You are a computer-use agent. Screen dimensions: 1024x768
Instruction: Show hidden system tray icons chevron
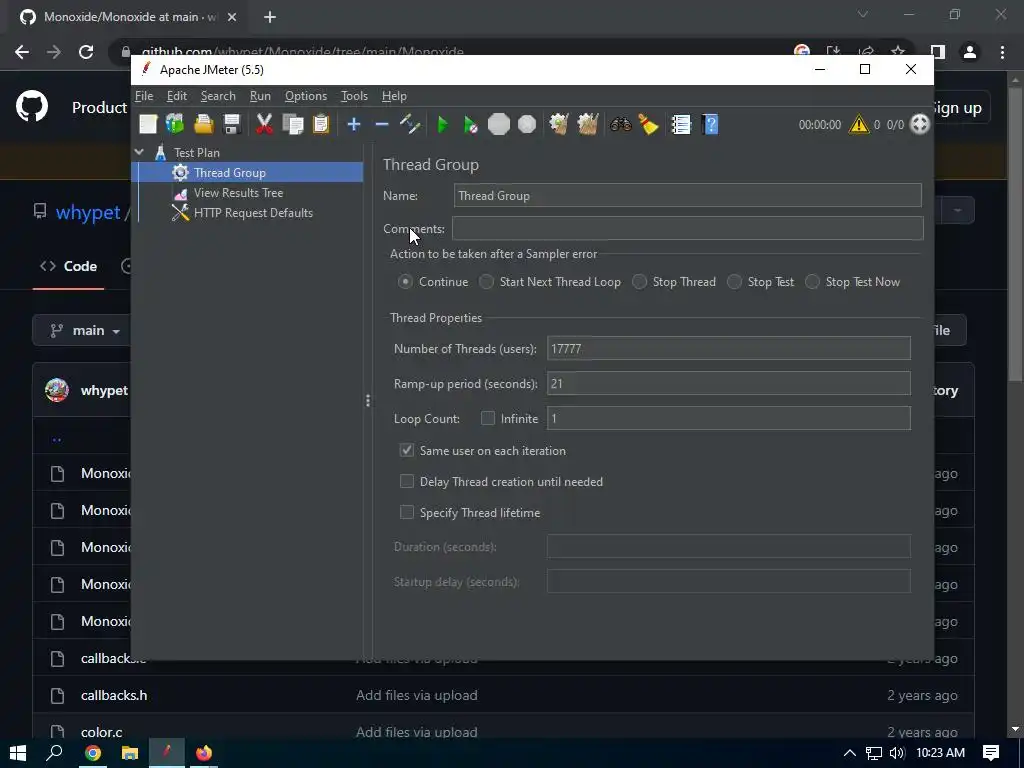849,753
